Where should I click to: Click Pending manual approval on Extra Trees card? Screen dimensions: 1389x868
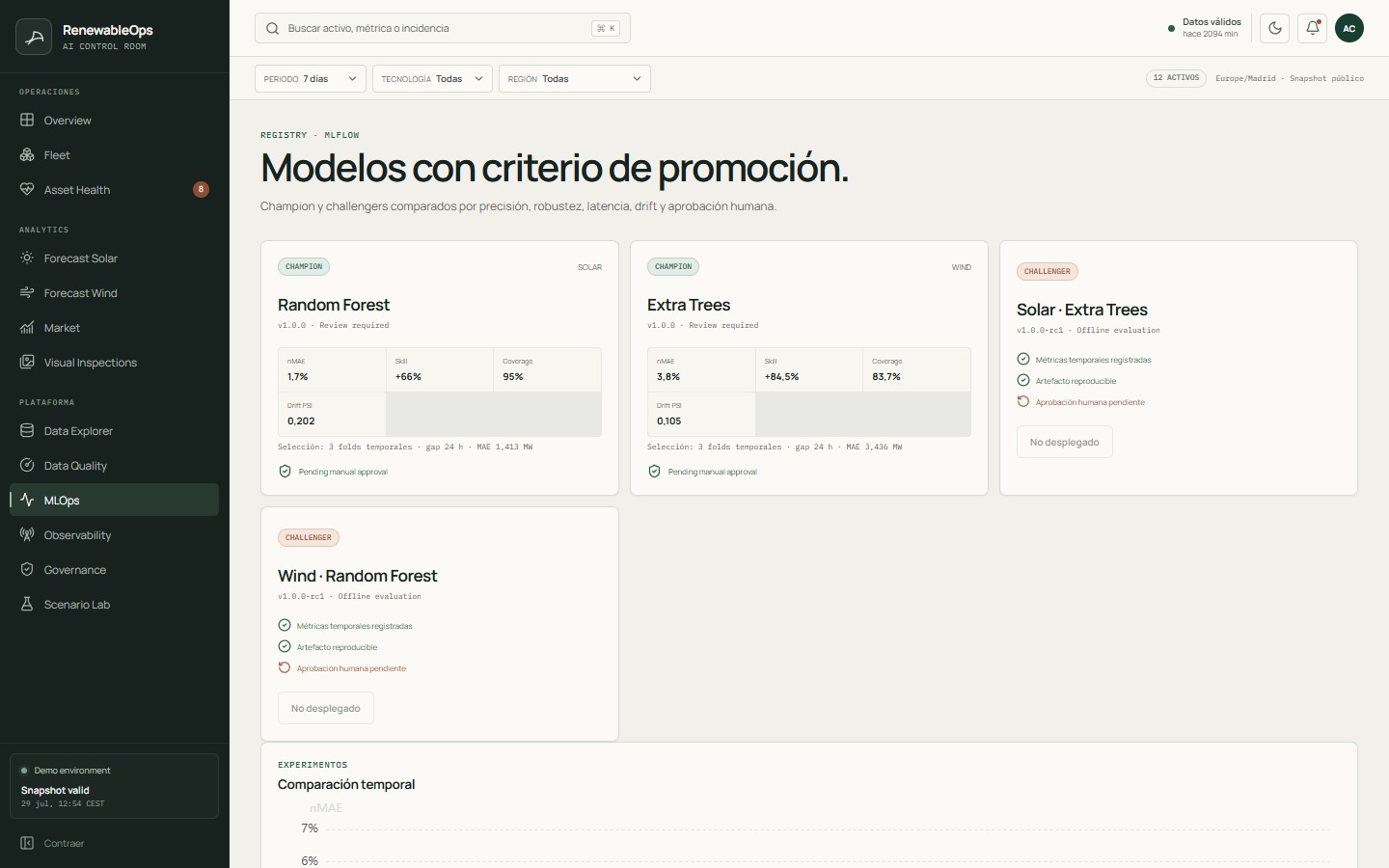pos(713,472)
